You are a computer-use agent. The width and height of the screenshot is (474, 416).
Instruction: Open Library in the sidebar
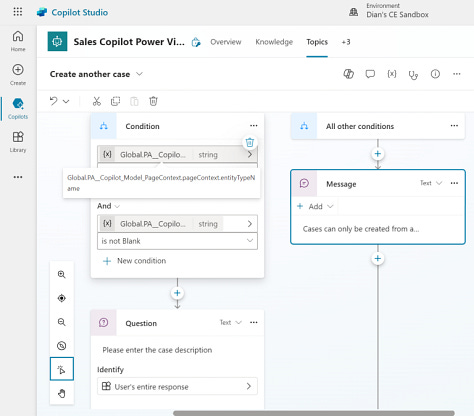(x=18, y=142)
